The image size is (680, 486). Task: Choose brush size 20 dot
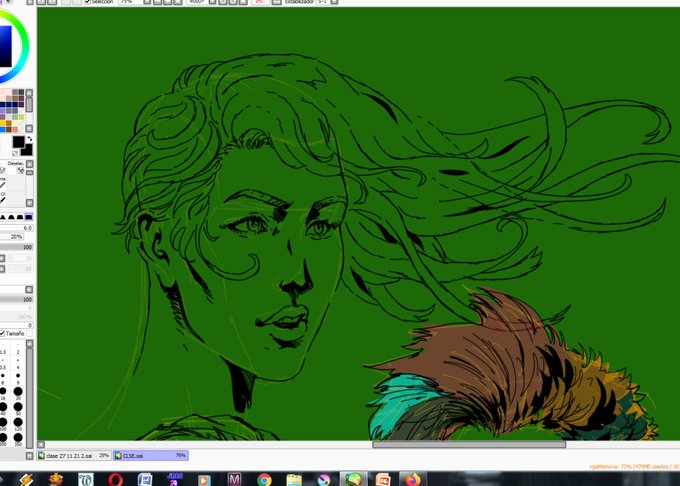point(18,392)
